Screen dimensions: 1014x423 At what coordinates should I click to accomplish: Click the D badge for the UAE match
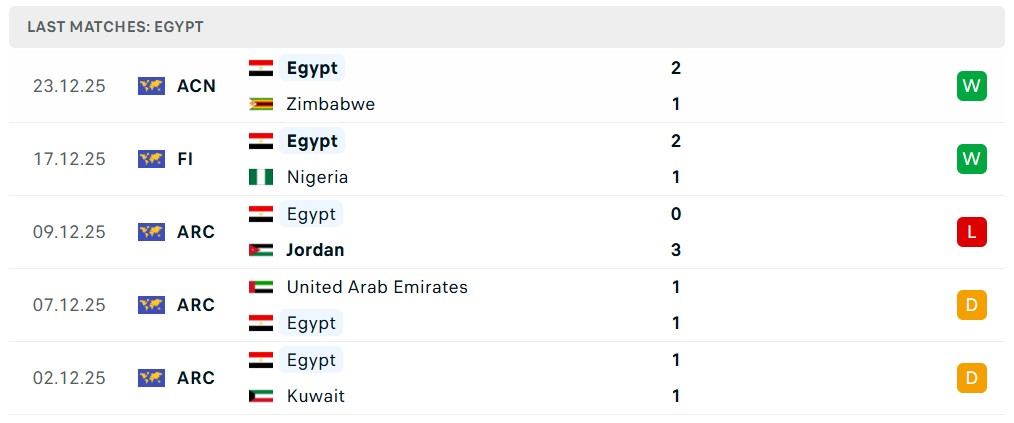click(971, 305)
